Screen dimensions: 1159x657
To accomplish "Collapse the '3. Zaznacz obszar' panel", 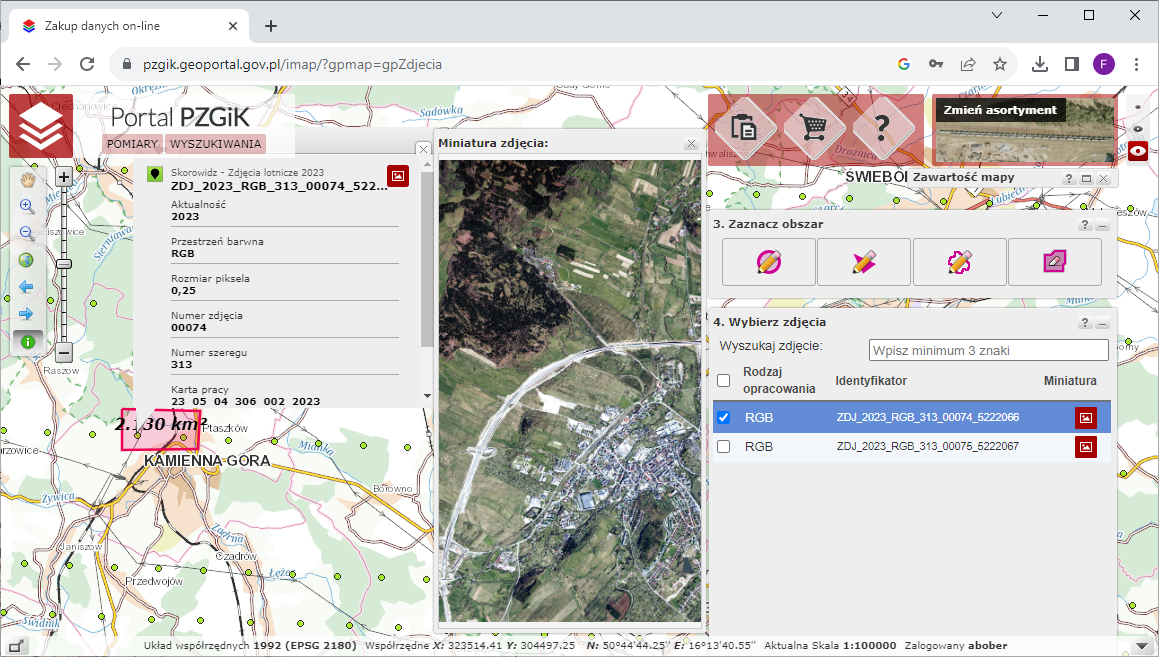I will 1102,225.
